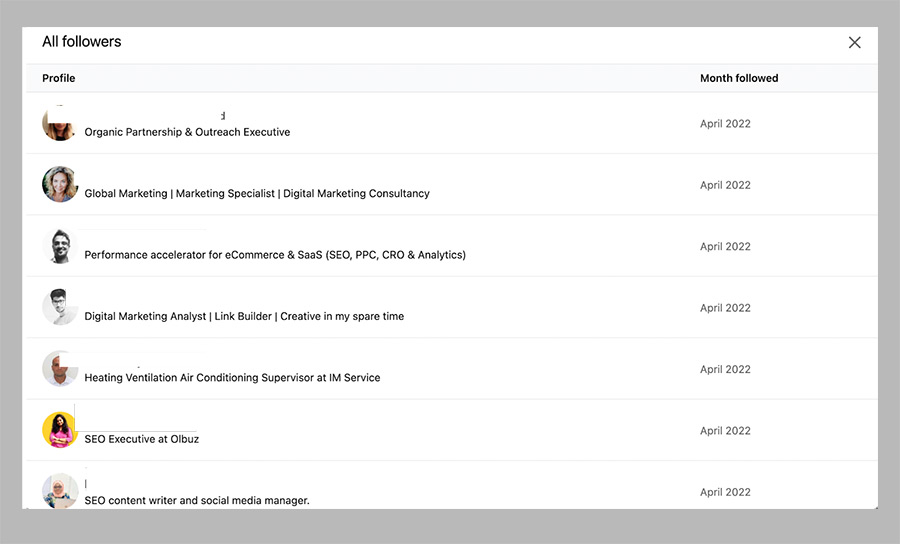Click avatar of Heating Ventilation Supervisor follower

tap(60, 369)
